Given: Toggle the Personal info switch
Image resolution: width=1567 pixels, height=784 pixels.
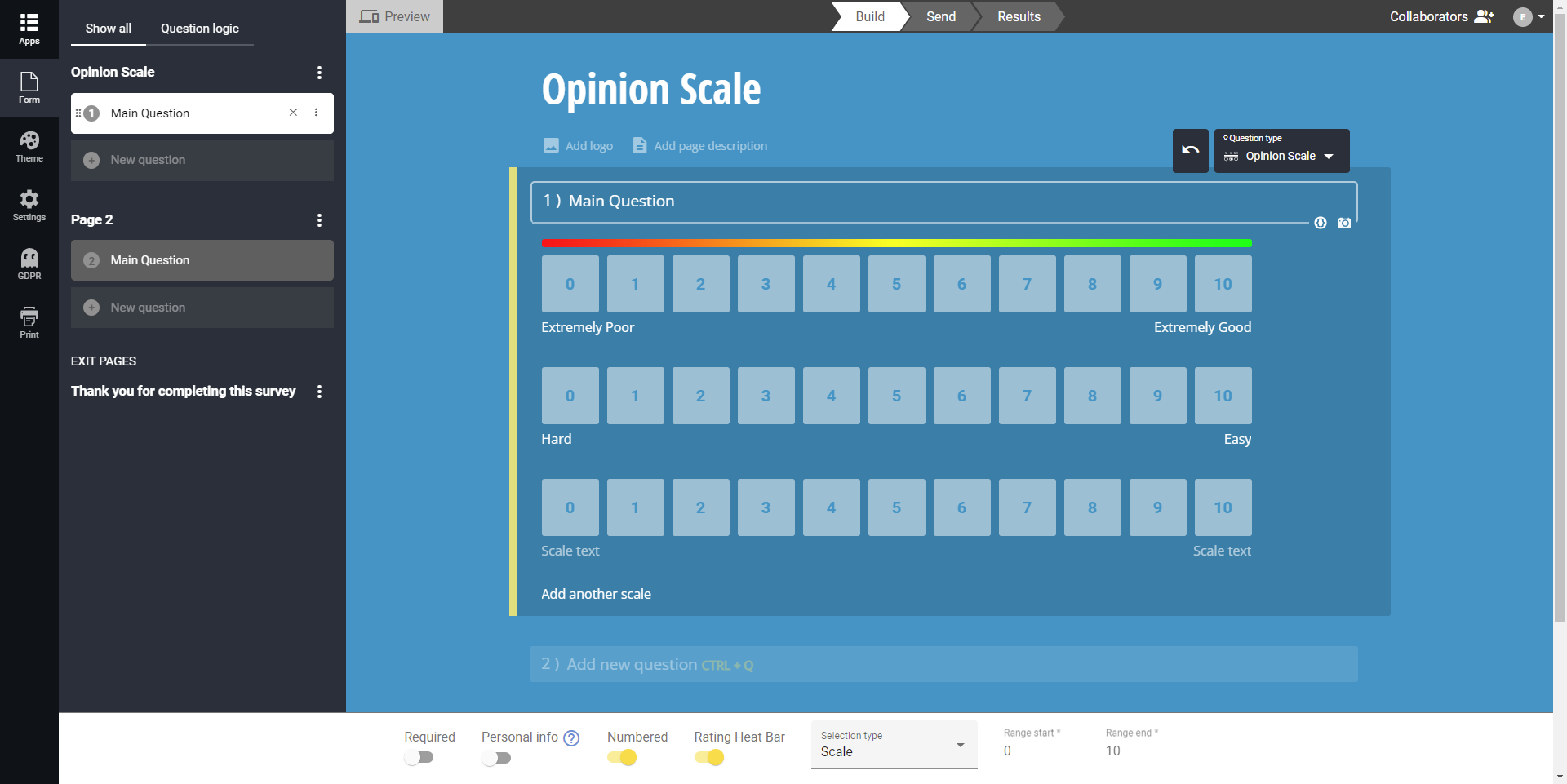Looking at the screenshot, I should tap(496, 758).
